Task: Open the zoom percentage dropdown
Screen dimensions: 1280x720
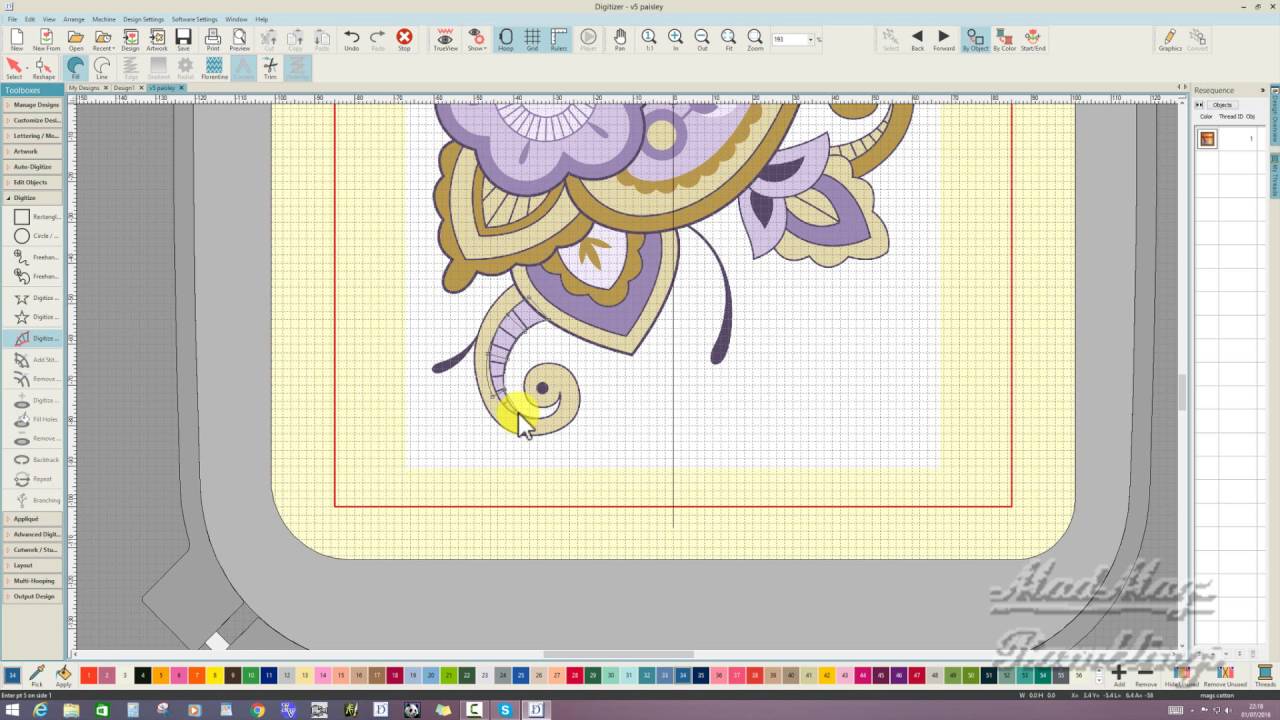Action: click(x=811, y=40)
